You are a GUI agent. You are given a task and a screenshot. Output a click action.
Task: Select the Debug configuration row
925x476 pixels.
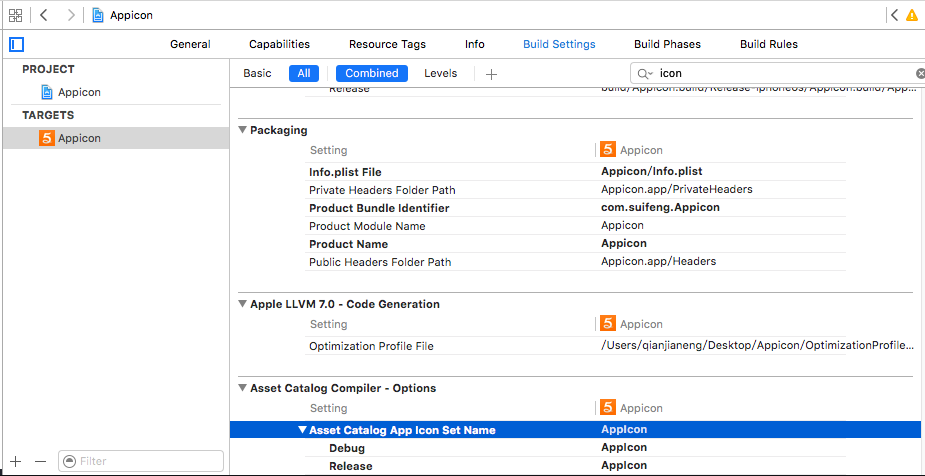347,448
